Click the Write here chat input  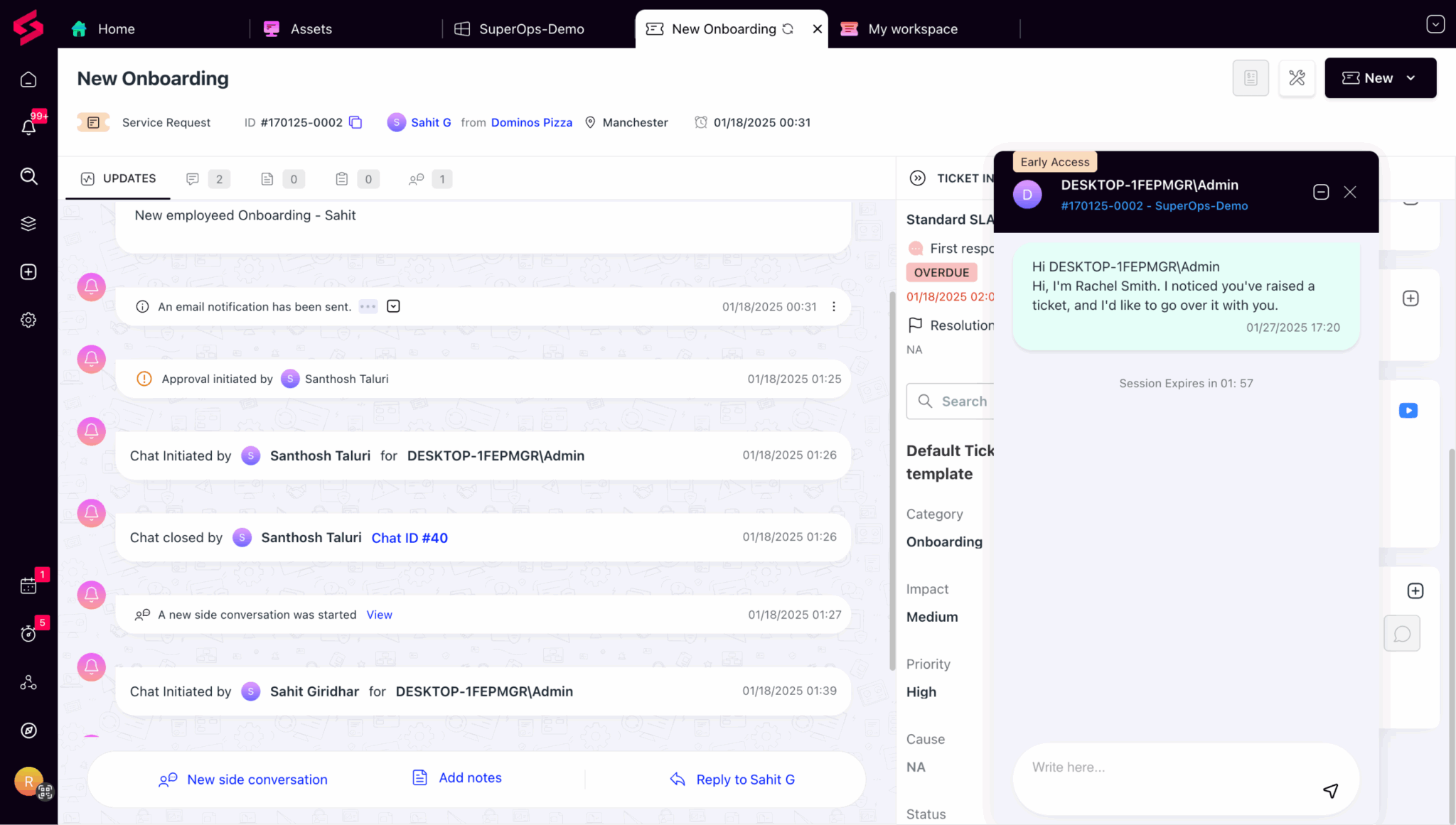[1166, 767]
